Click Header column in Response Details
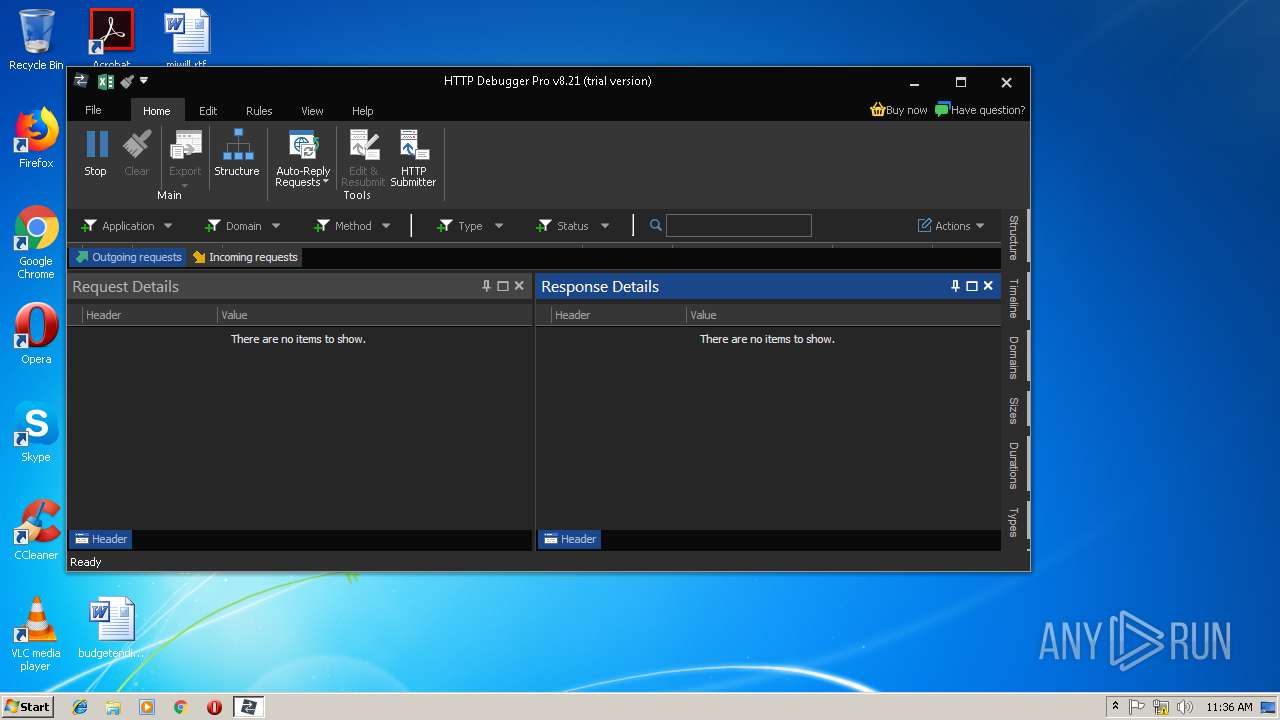 (618, 315)
